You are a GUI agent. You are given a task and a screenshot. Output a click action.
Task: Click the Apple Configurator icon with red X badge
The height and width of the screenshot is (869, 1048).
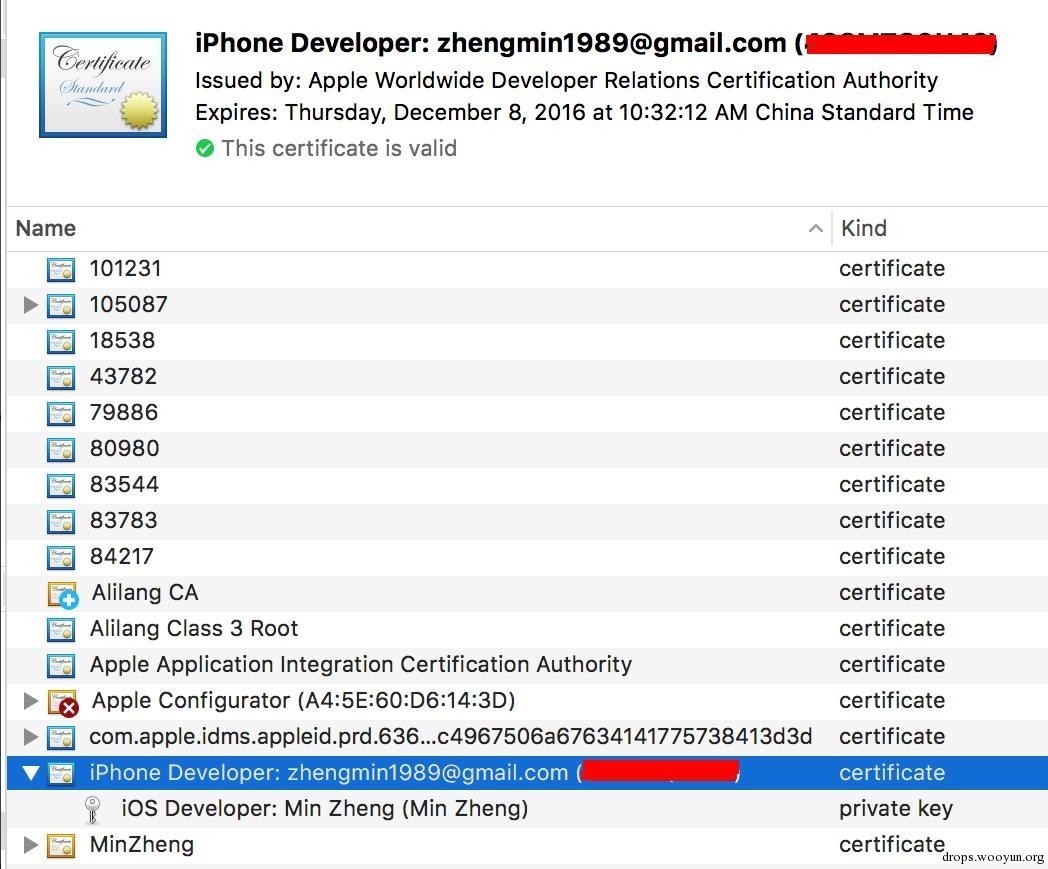63,702
